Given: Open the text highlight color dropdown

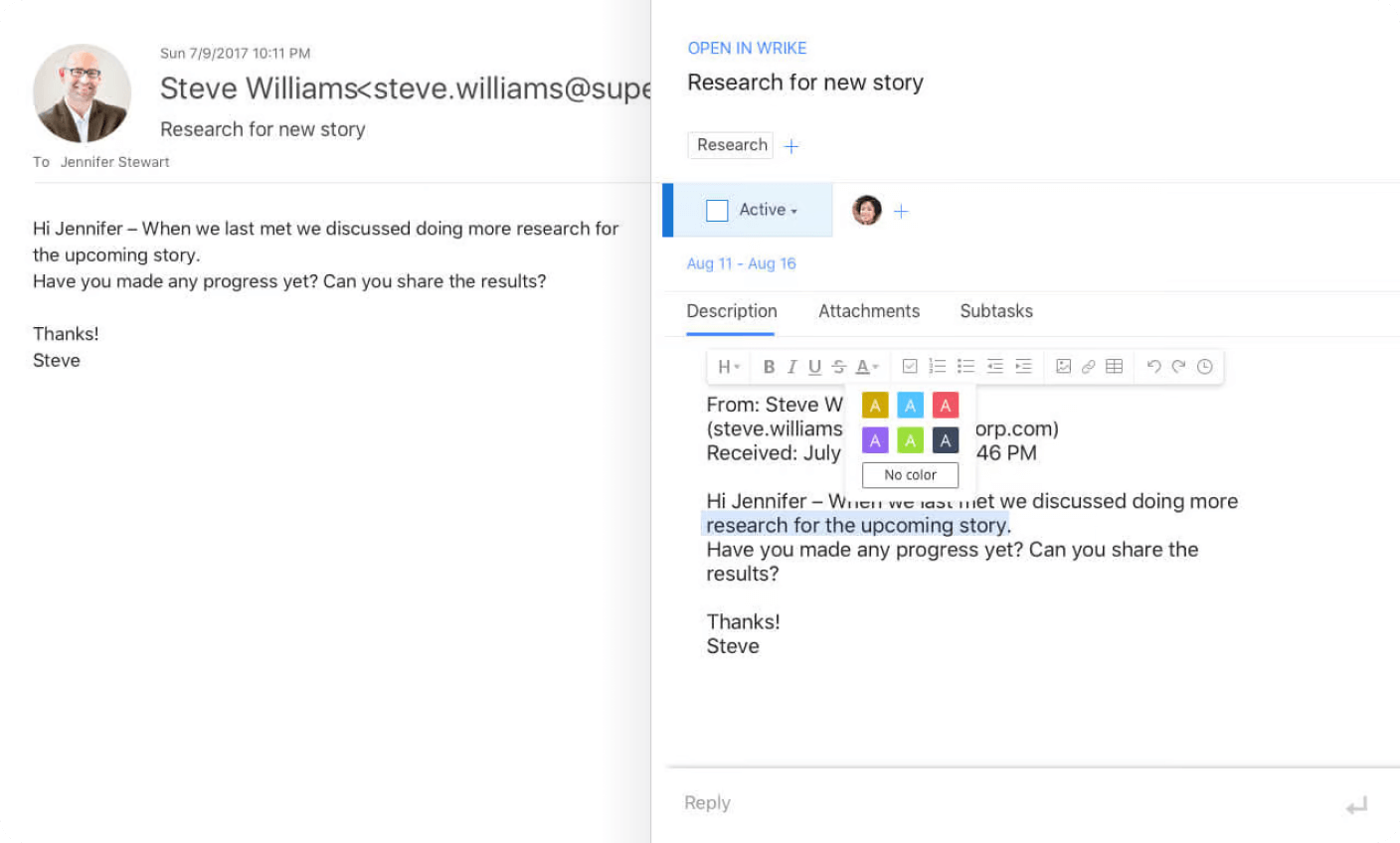Looking at the screenshot, I should pyautogui.click(x=867, y=367).
